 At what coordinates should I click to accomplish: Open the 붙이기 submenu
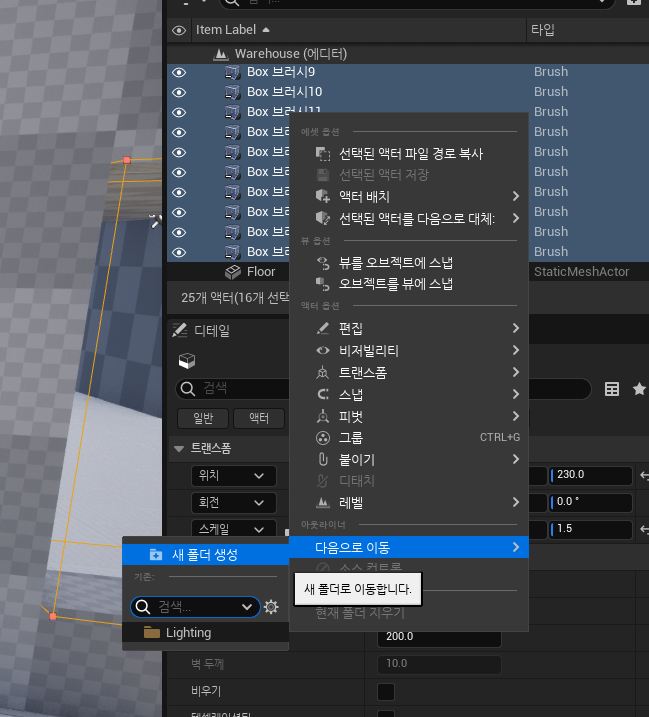coord(409,459)
